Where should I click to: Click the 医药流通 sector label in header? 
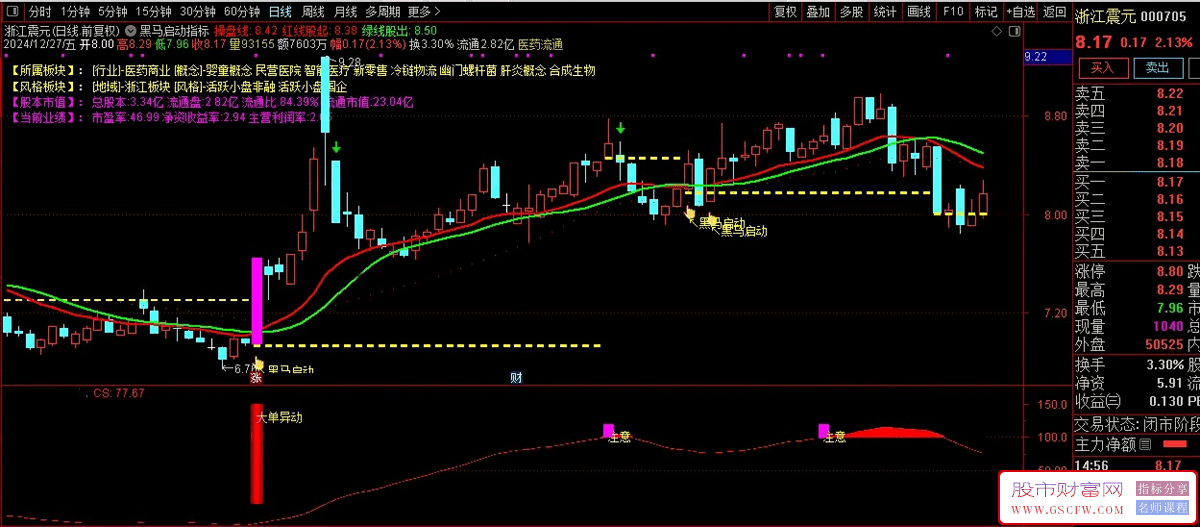[540, 45]
